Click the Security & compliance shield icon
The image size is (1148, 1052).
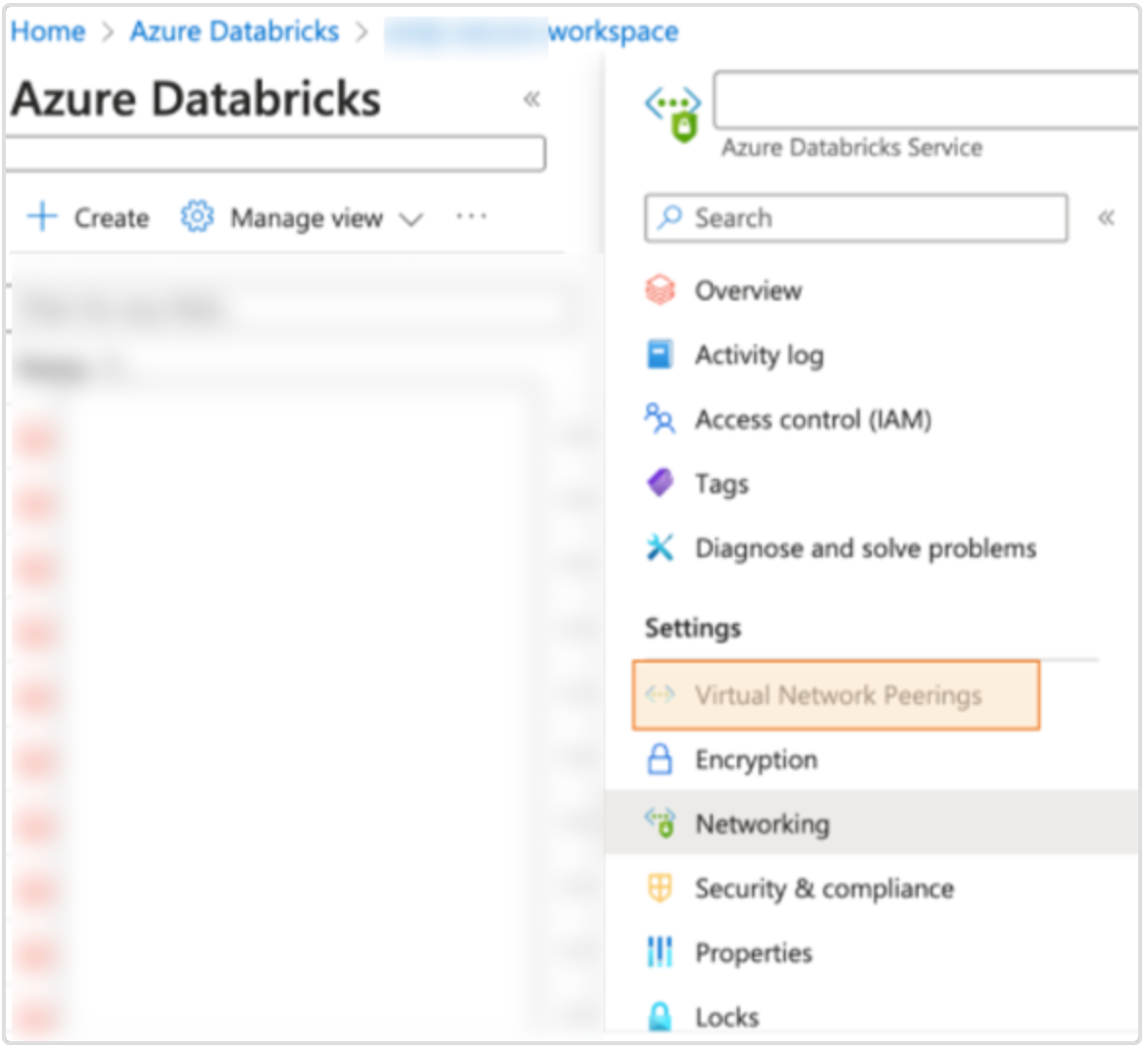[660, 888]
